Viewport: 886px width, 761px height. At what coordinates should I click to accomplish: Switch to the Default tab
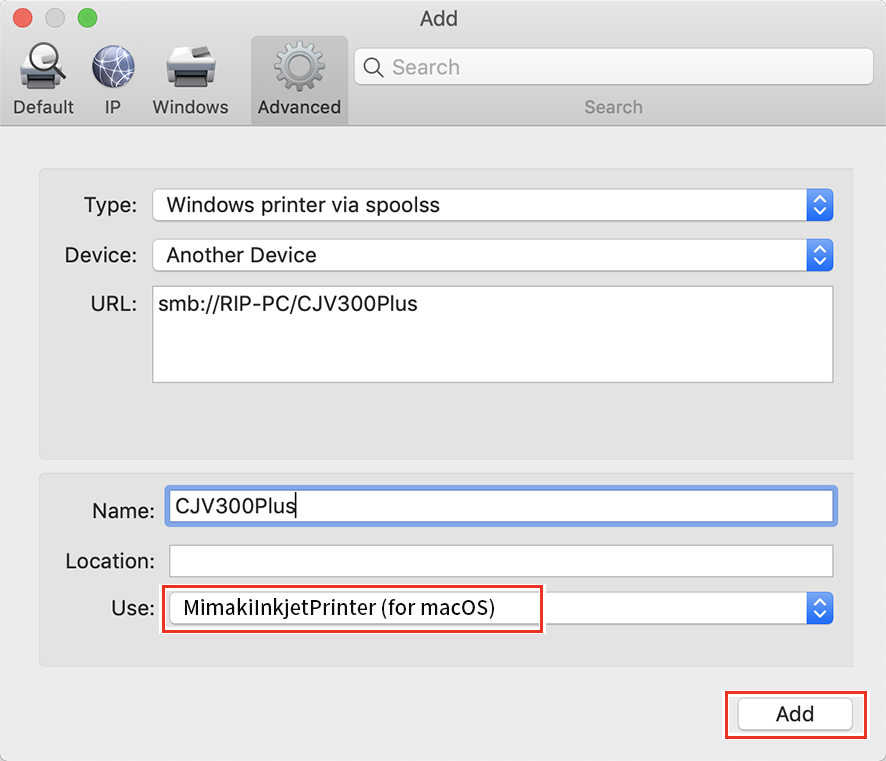click(42, 80)
